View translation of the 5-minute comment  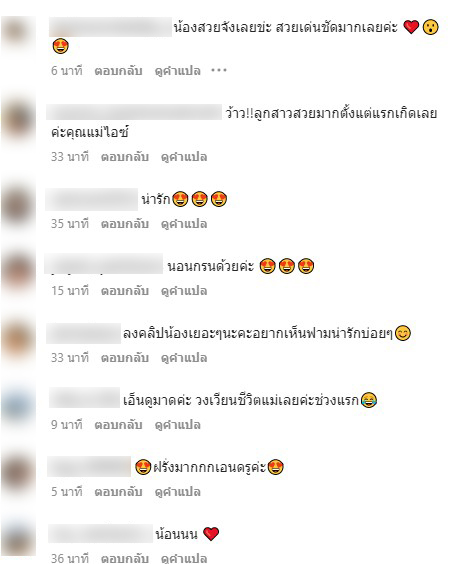pos(178,492)
